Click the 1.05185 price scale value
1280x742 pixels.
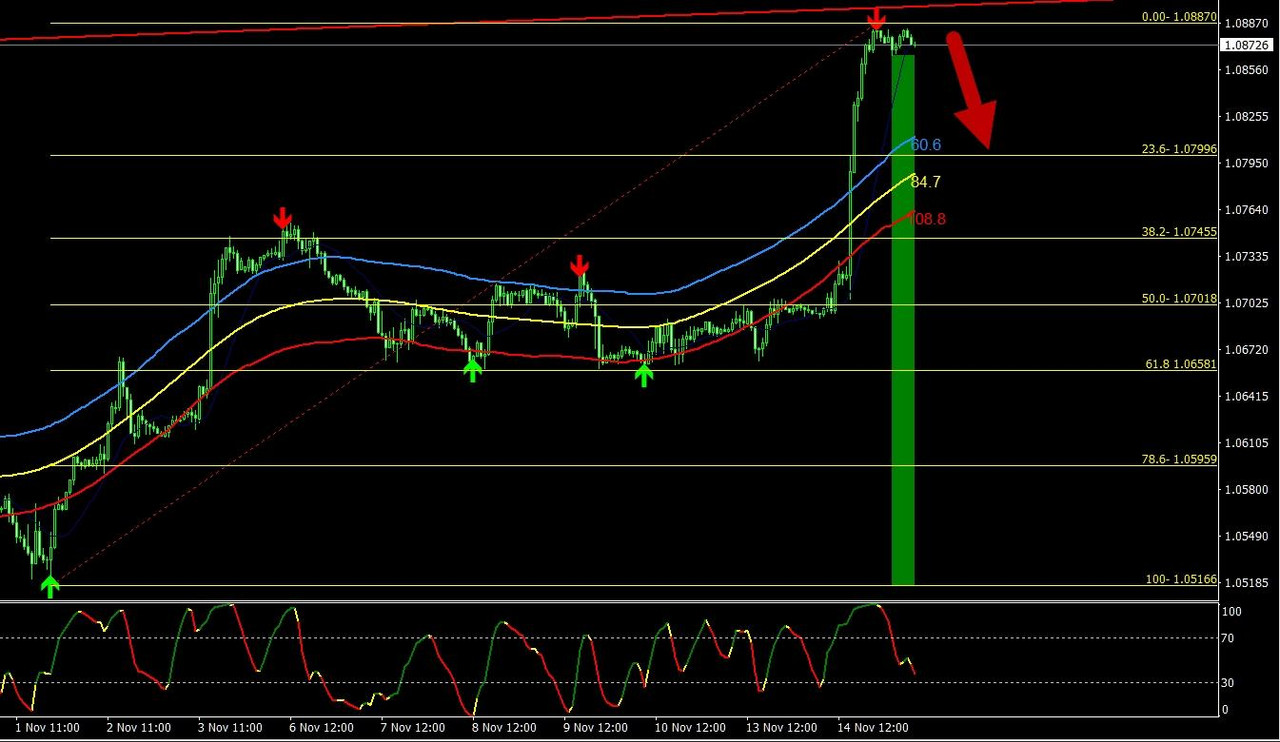1246,583
